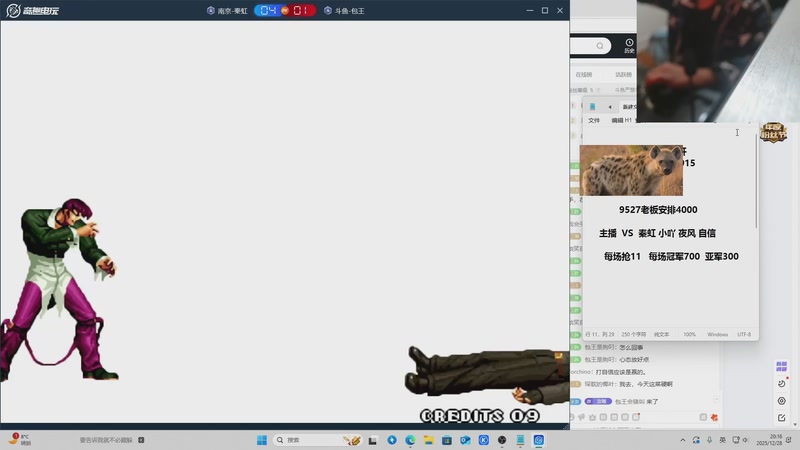Switch to the 活跃榜 tab
This screenshot has width=800, height=450.
tap(623, 74)
